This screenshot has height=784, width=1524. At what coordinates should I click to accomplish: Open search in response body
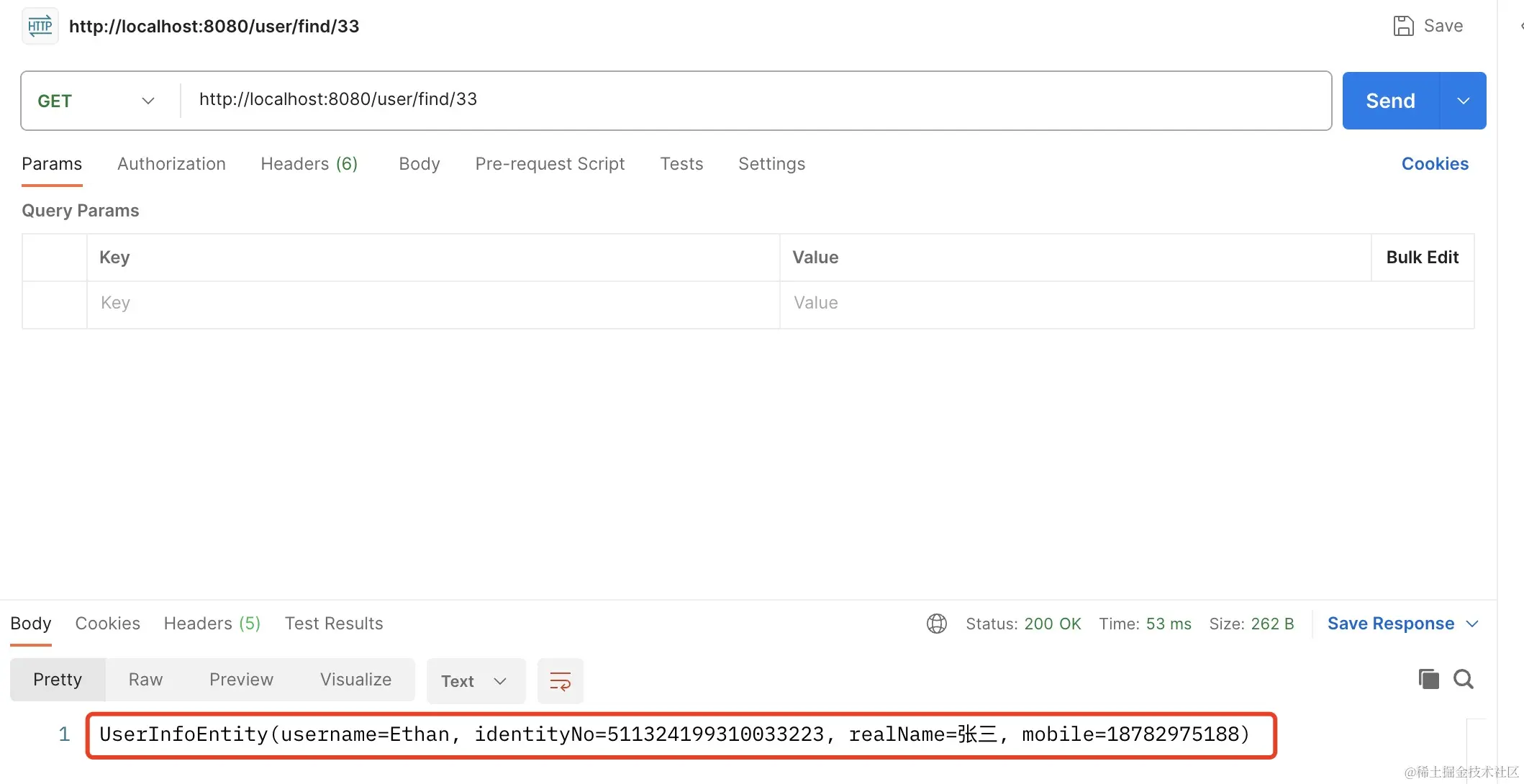click(1464, 679)
